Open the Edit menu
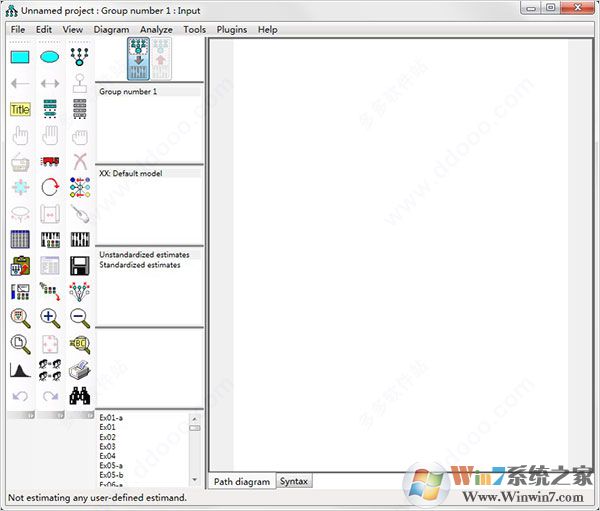Image resolution: width=600 pixels, height=511 pixels. 44,29
